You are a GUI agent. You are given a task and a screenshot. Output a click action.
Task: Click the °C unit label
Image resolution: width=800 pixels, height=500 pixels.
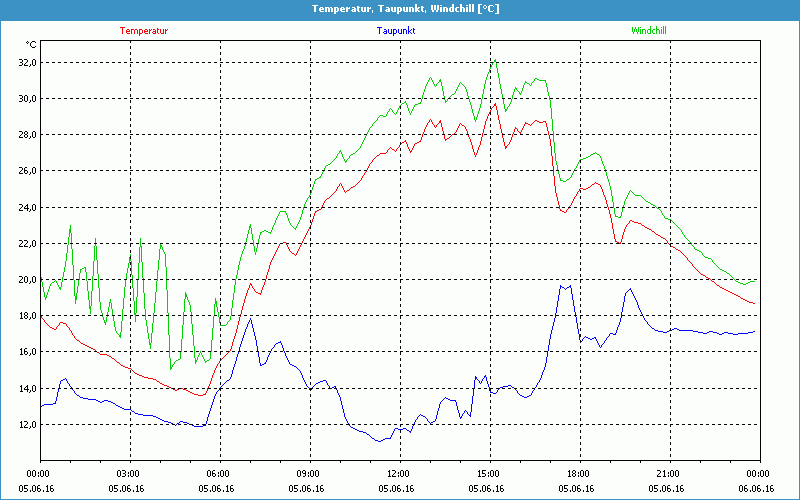[31, 45]
